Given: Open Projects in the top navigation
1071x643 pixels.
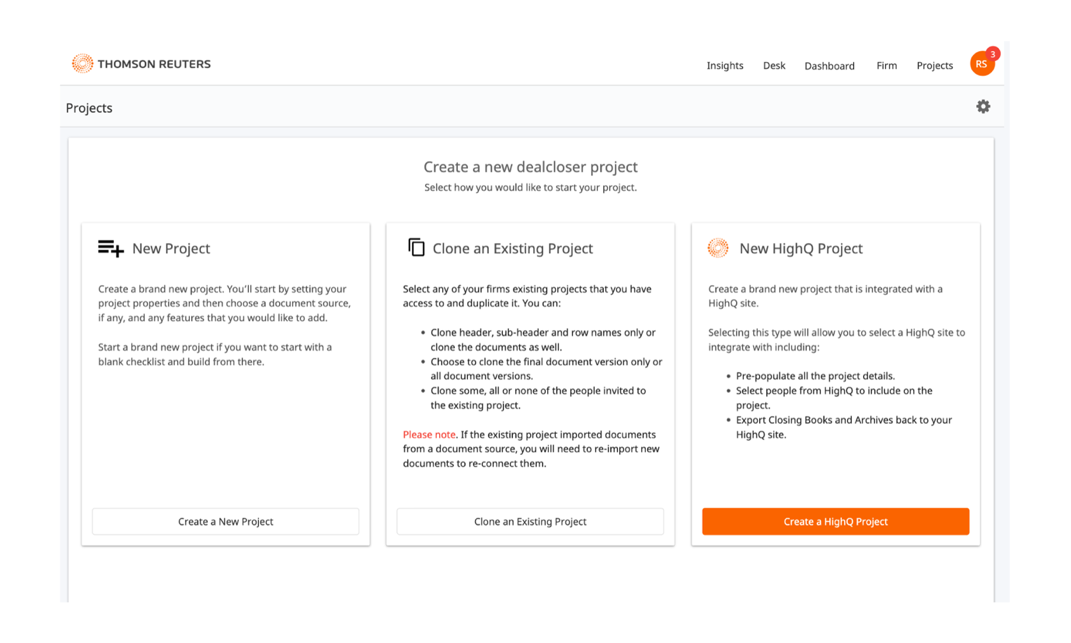Looking at the screenshot, I should click(x=934, y=66).
